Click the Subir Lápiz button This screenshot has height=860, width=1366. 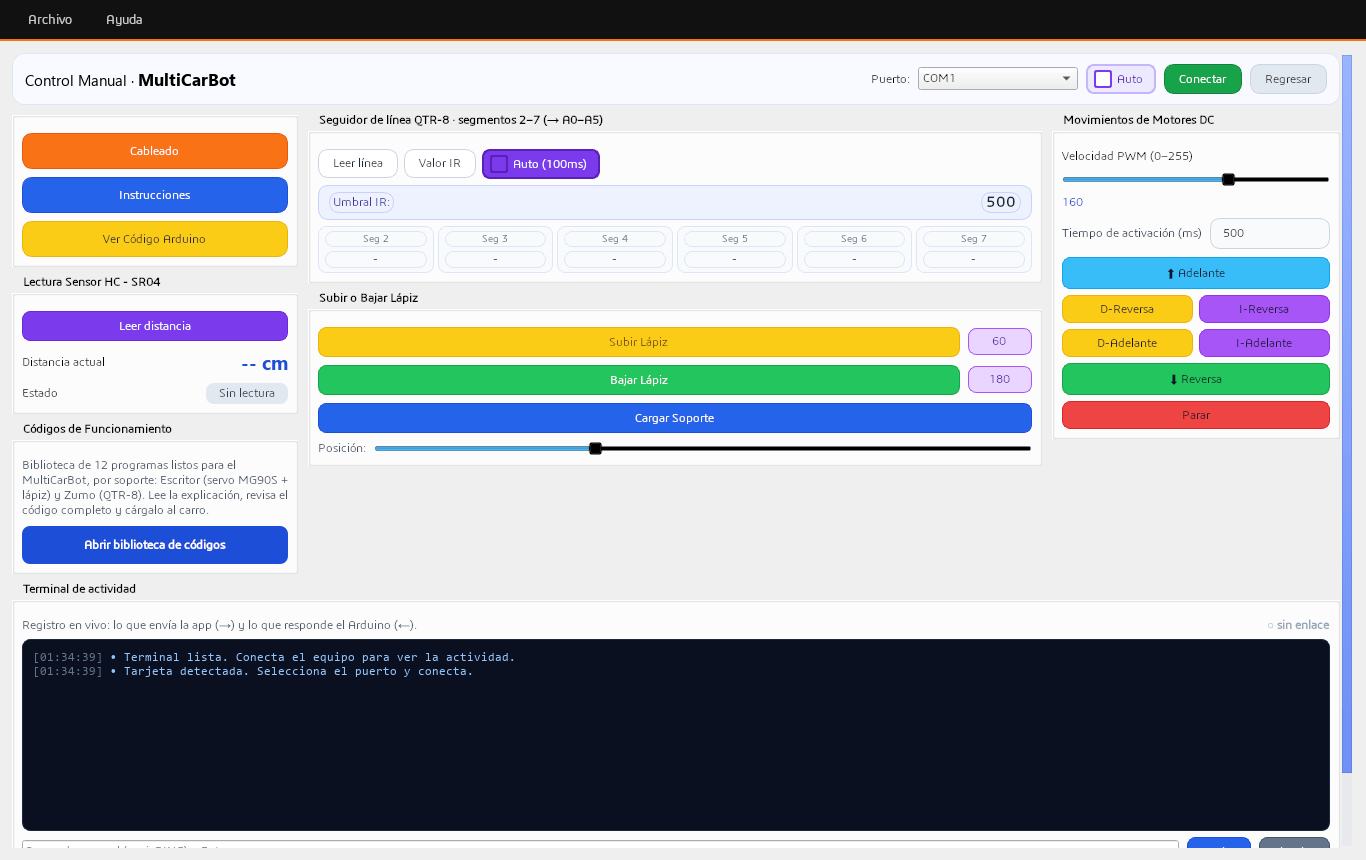[639, 342]
